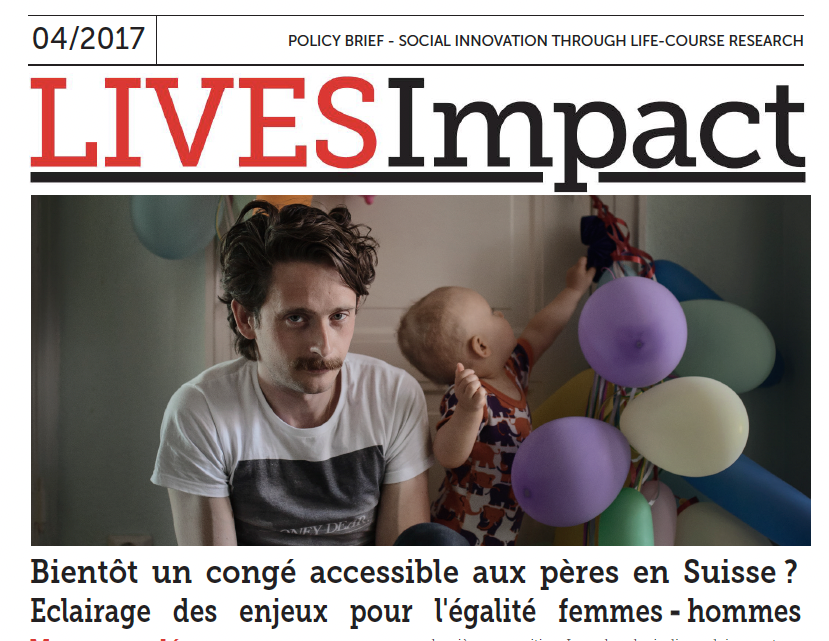Click the thick black underline below the logo

[418, 177]
